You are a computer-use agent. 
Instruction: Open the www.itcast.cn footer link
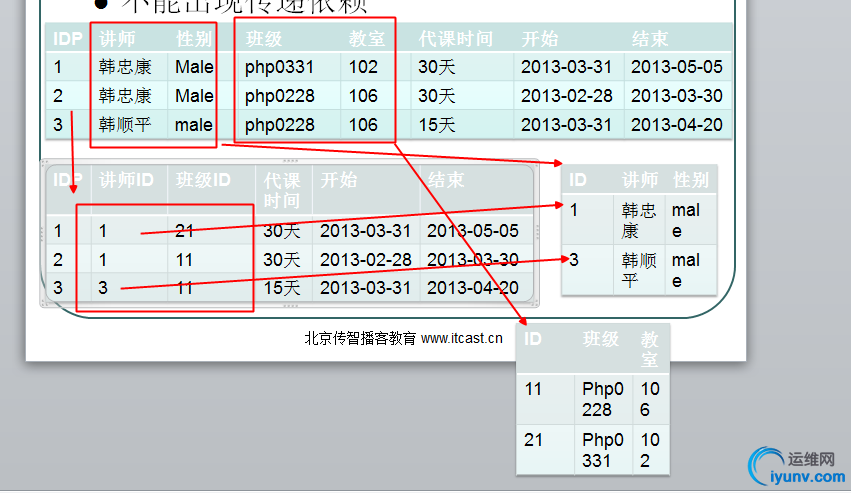462,338
